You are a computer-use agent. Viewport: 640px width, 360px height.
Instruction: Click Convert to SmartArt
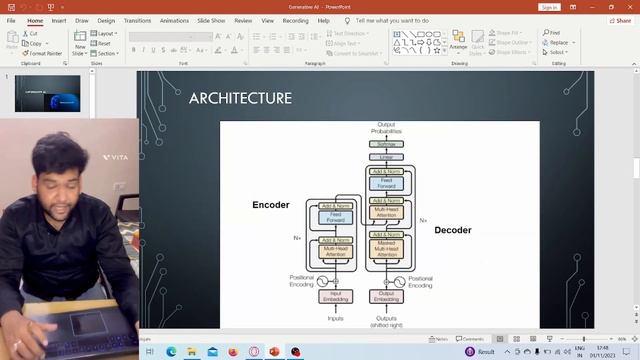click(354, 53)
